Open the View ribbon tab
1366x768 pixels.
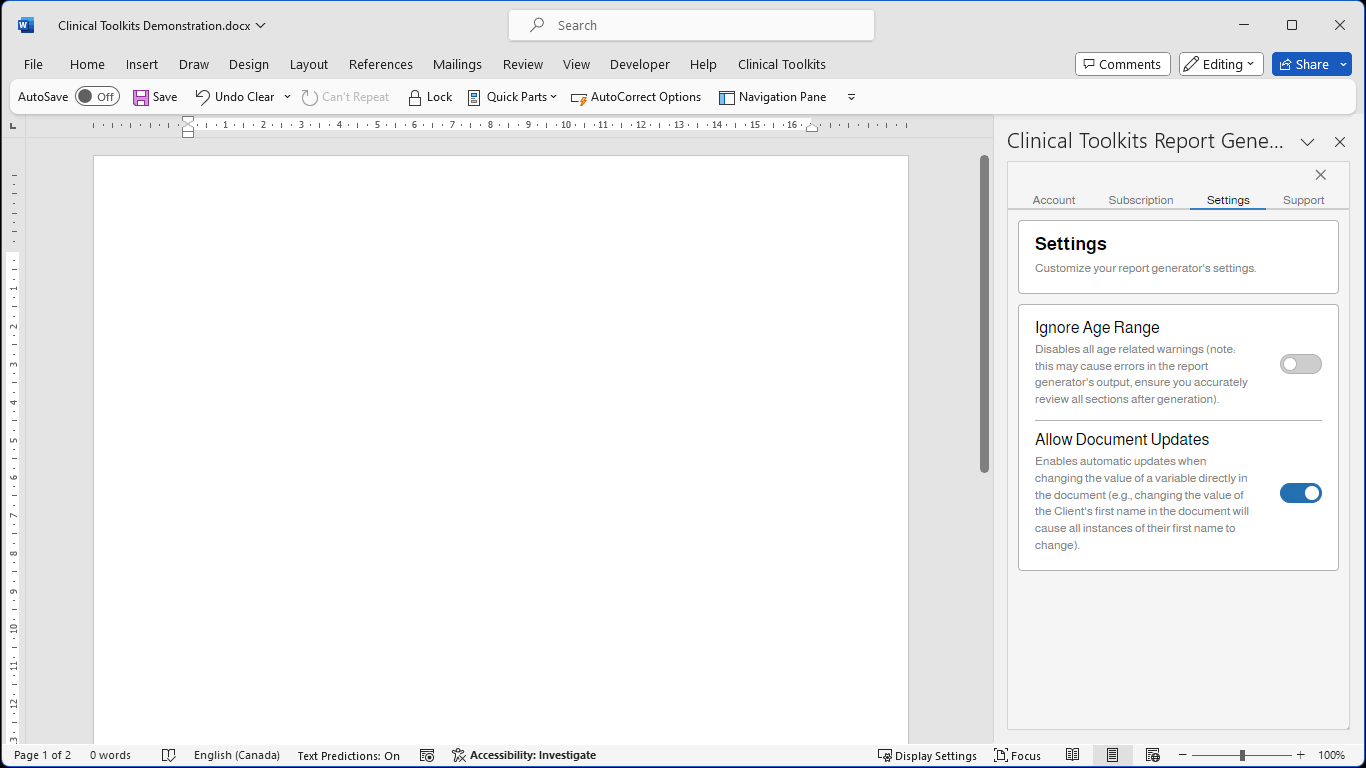coord(576,64)
